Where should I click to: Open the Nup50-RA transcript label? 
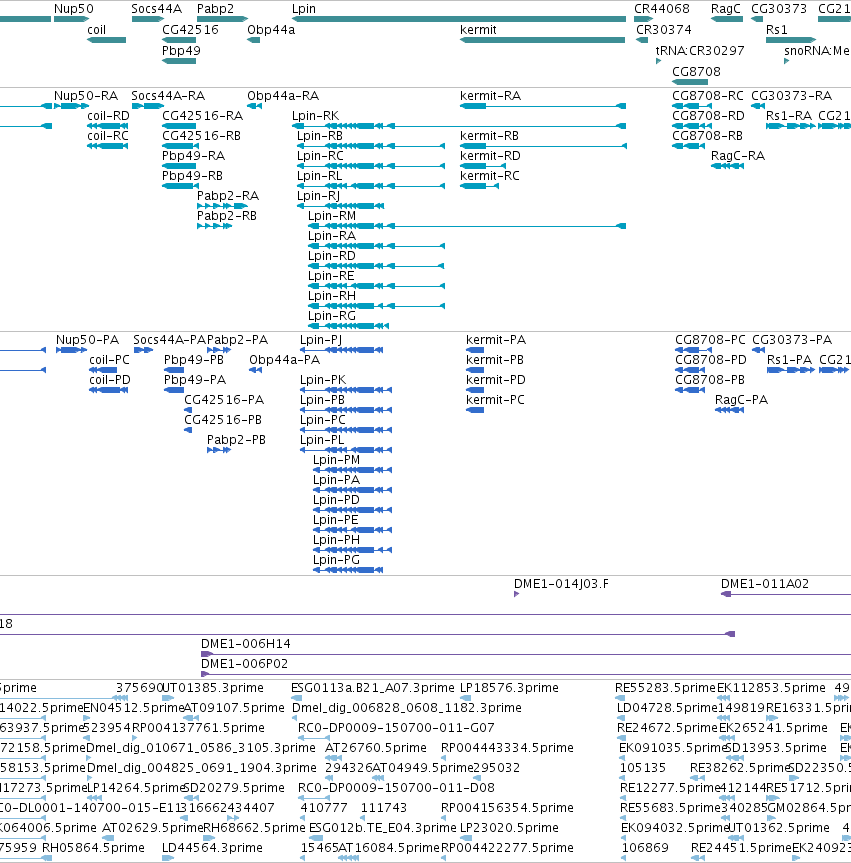86,96
